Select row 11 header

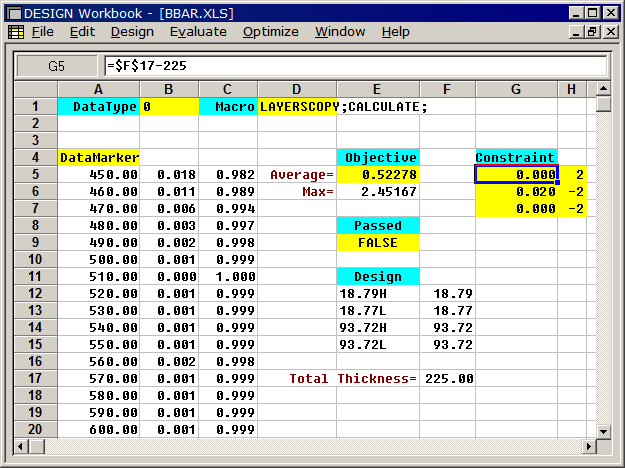coord(35,276)
